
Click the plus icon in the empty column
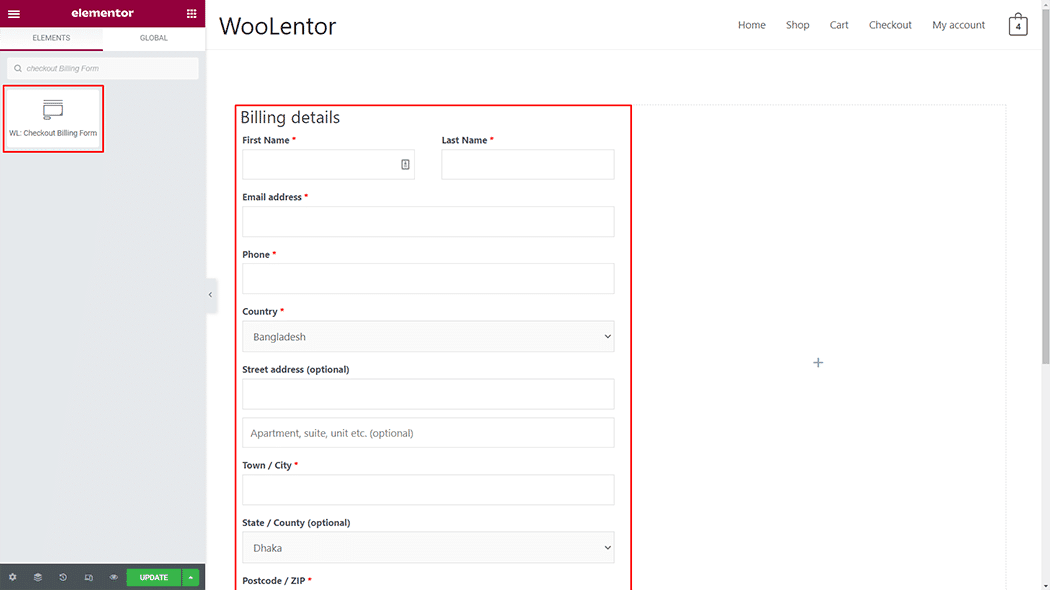(x=818, y=362)
